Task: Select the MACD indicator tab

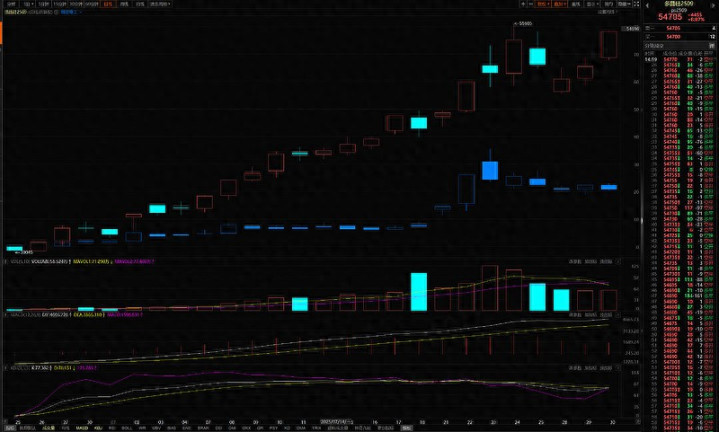Action: click(x=82, y=428)
